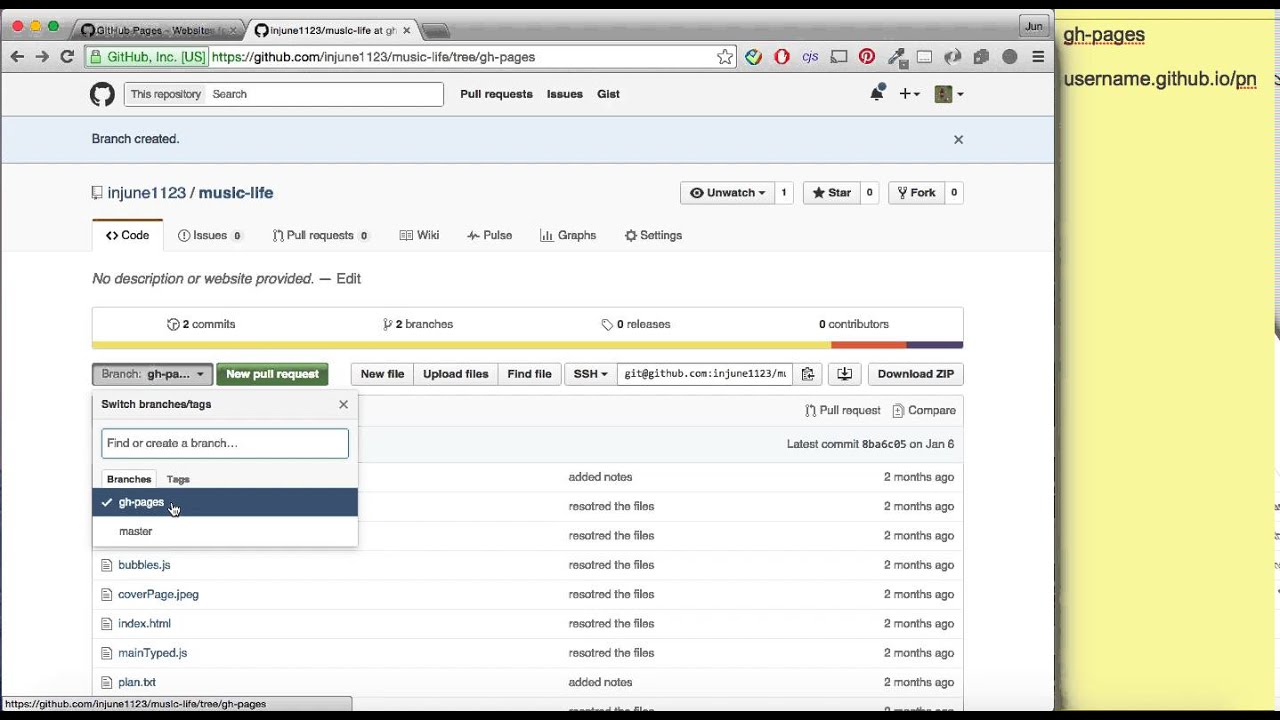This screenshot has height=720, width=1280.
Task: Open the user avatar menu
Action: point(948,94)
